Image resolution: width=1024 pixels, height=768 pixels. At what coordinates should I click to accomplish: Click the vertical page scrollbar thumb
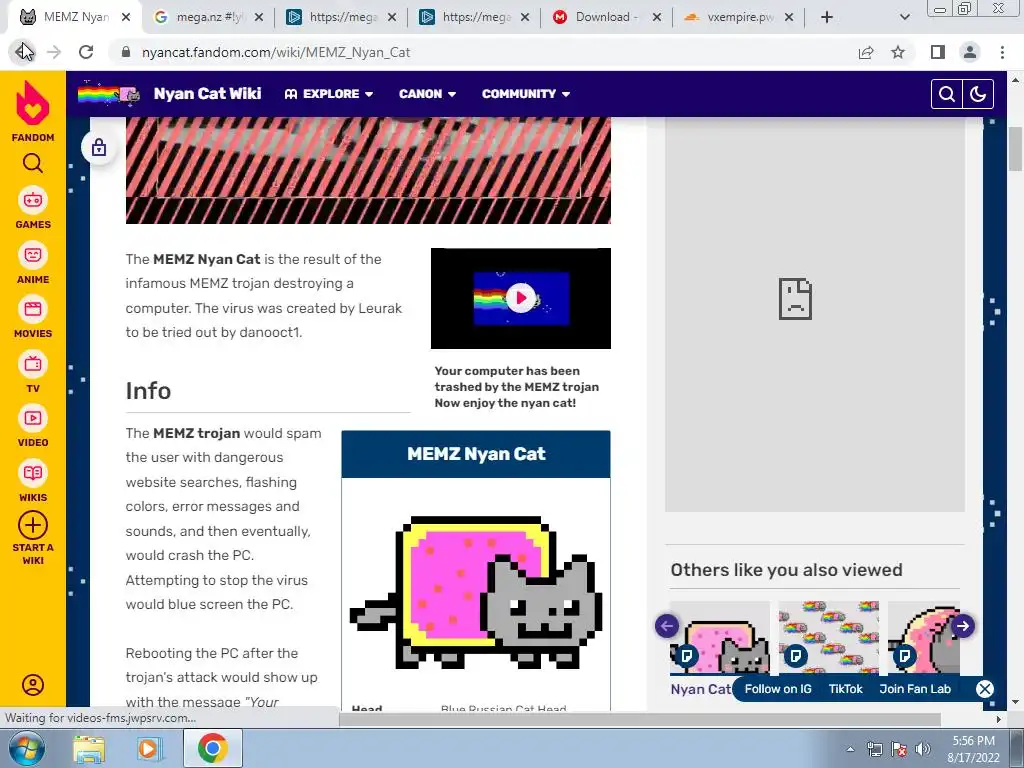pyautogui.click(x=1016, y=149)
